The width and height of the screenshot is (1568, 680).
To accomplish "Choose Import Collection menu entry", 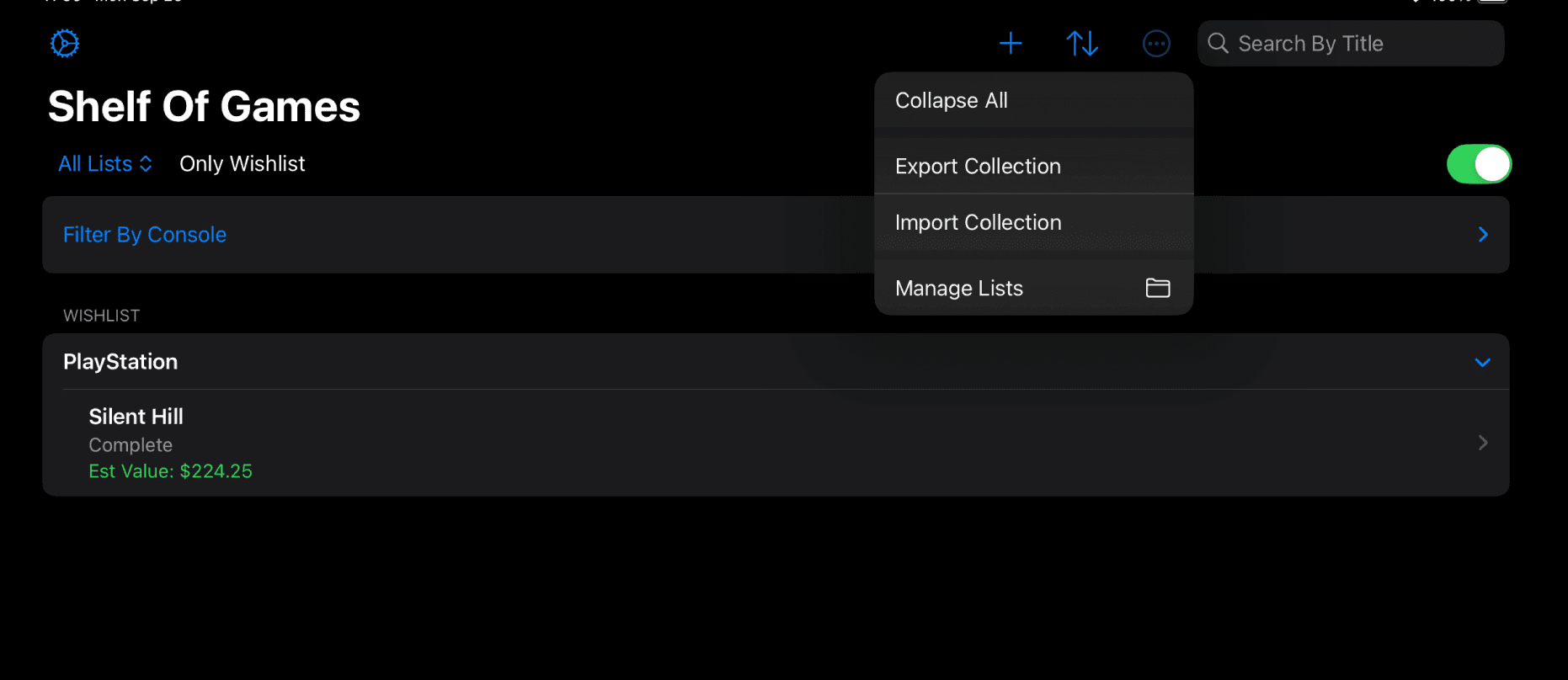I will click(x=978, y=222).
